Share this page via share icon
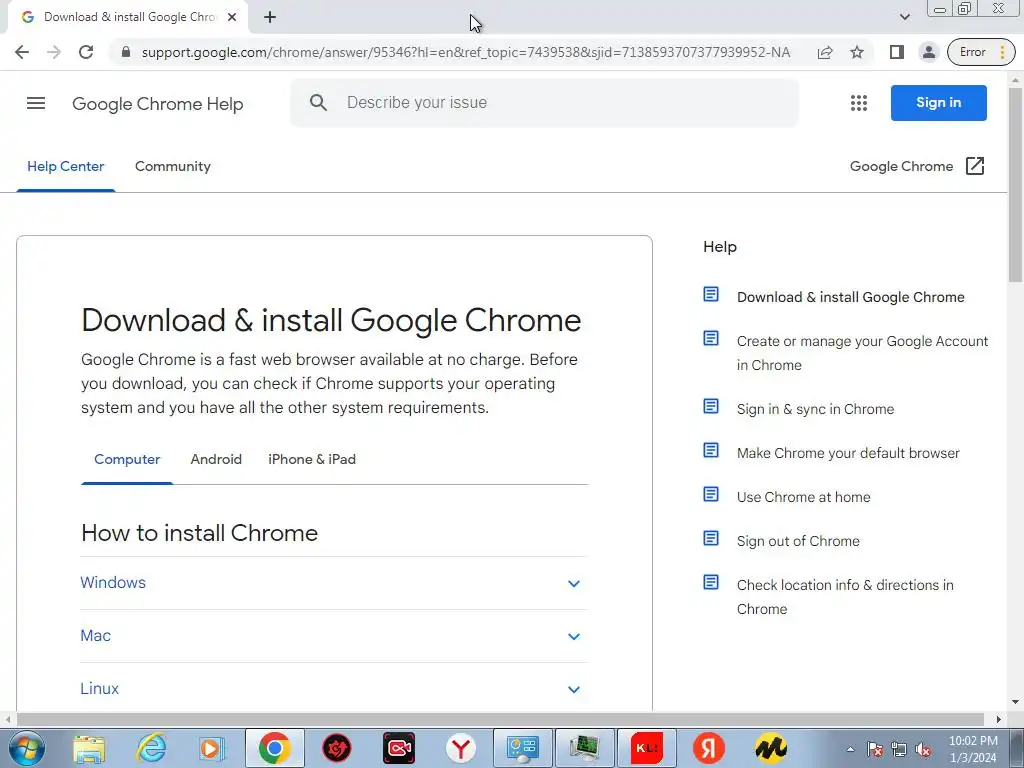 click(x=825, y=52)
